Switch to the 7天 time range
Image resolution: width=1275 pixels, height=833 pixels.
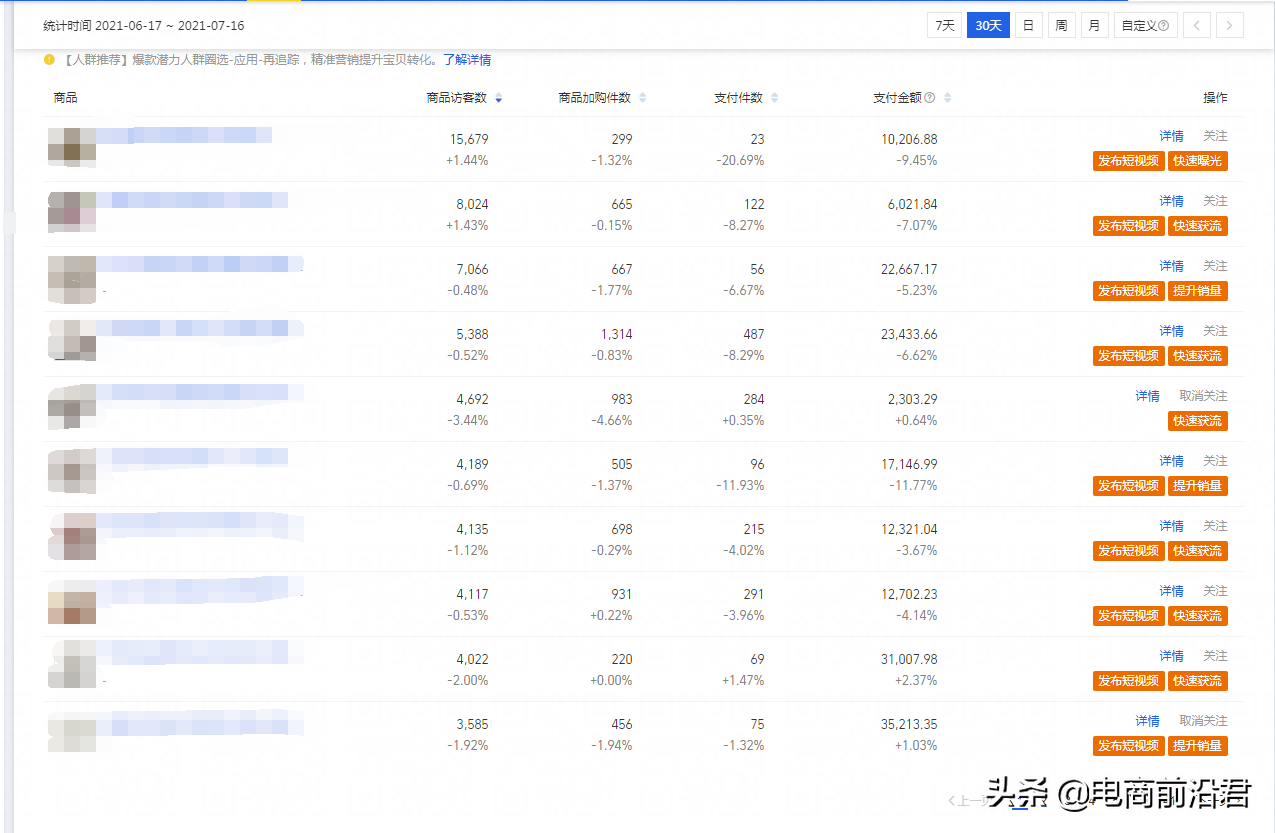942,24
